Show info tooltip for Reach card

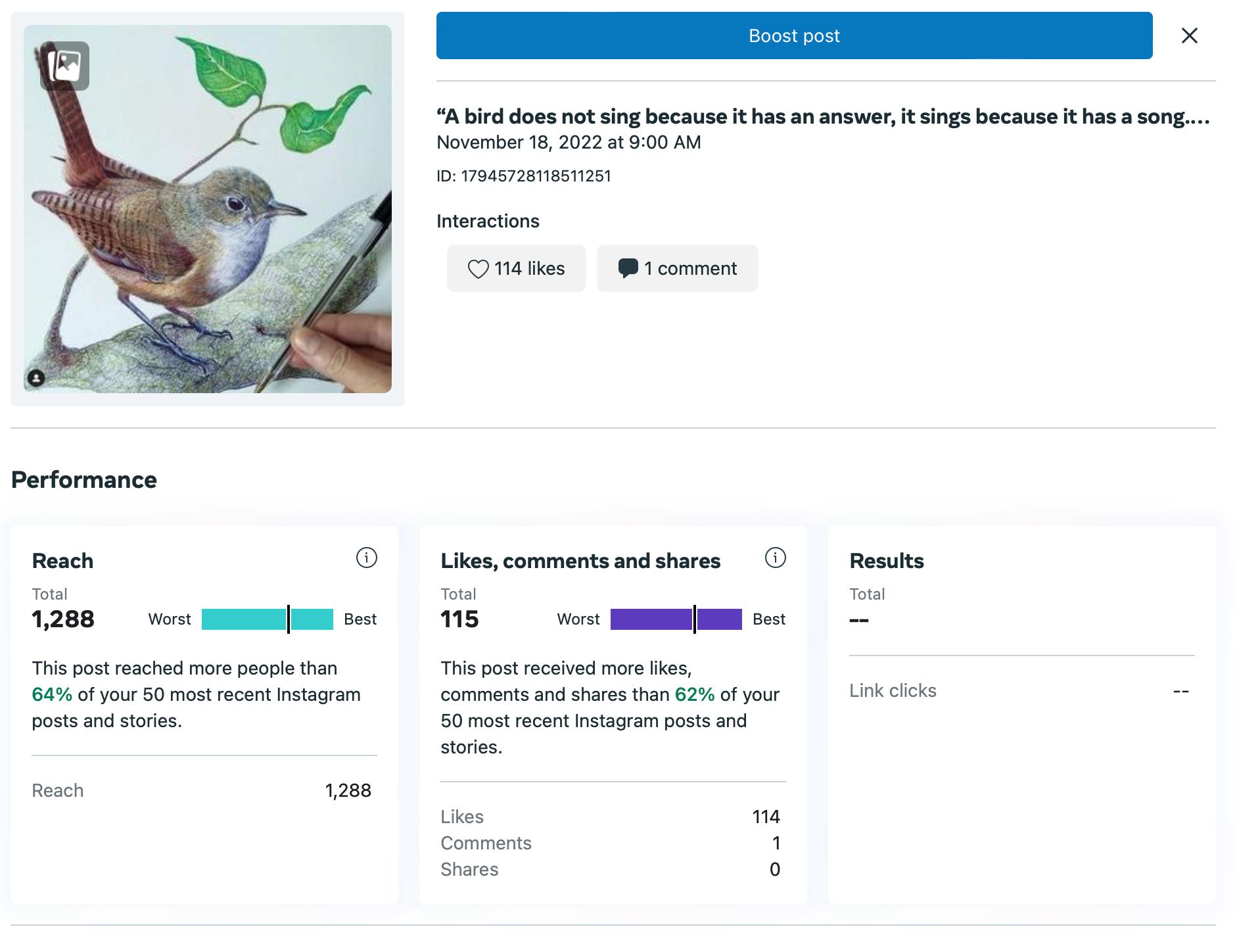pos(366,558)
